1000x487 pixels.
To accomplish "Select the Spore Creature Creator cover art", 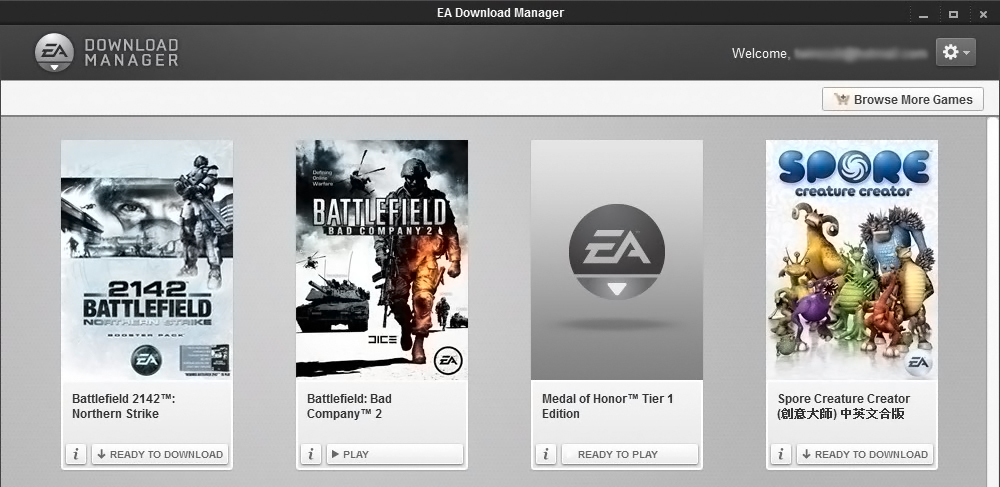I will tap(852, 259).
